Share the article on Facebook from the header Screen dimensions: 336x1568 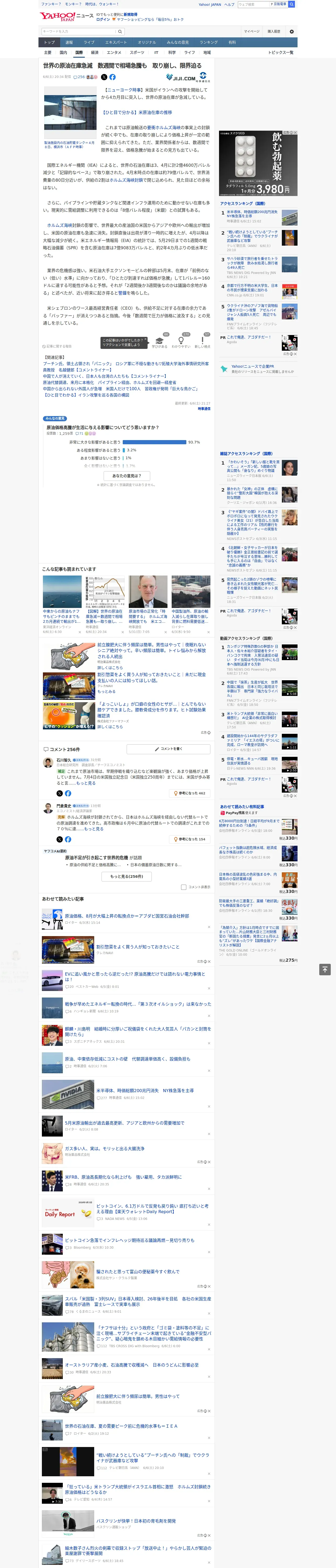[x=112, y=77]
